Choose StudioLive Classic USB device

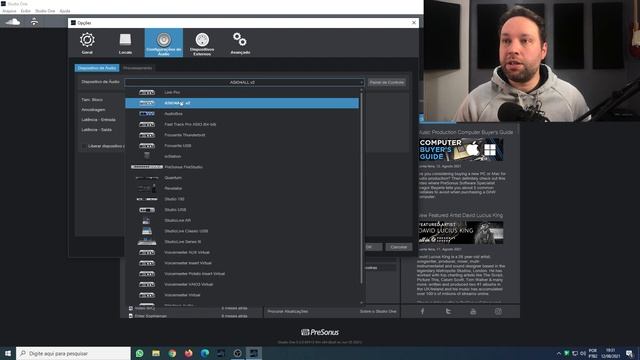coord(242,231)
